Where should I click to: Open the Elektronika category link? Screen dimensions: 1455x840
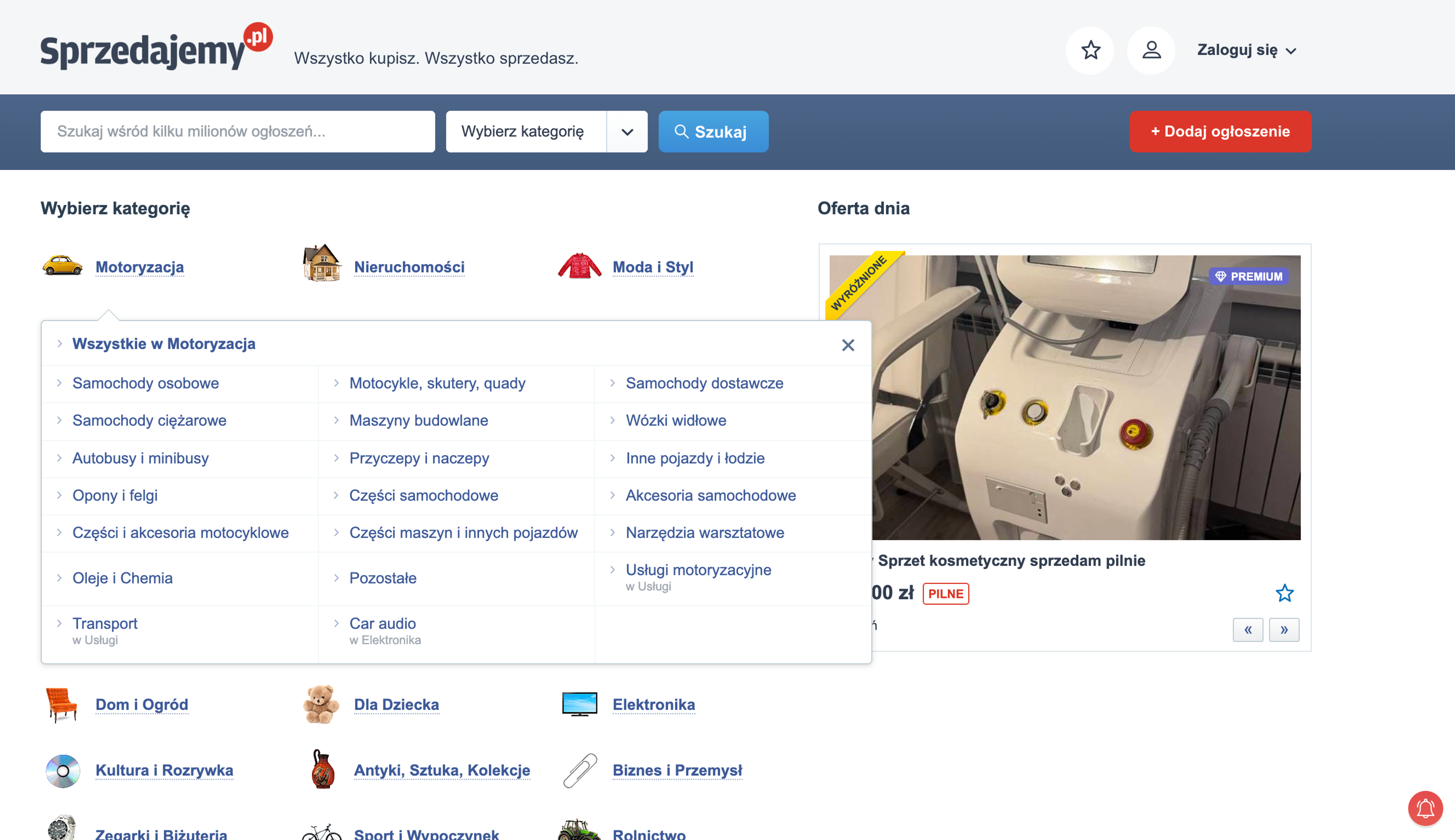(653, 704)
